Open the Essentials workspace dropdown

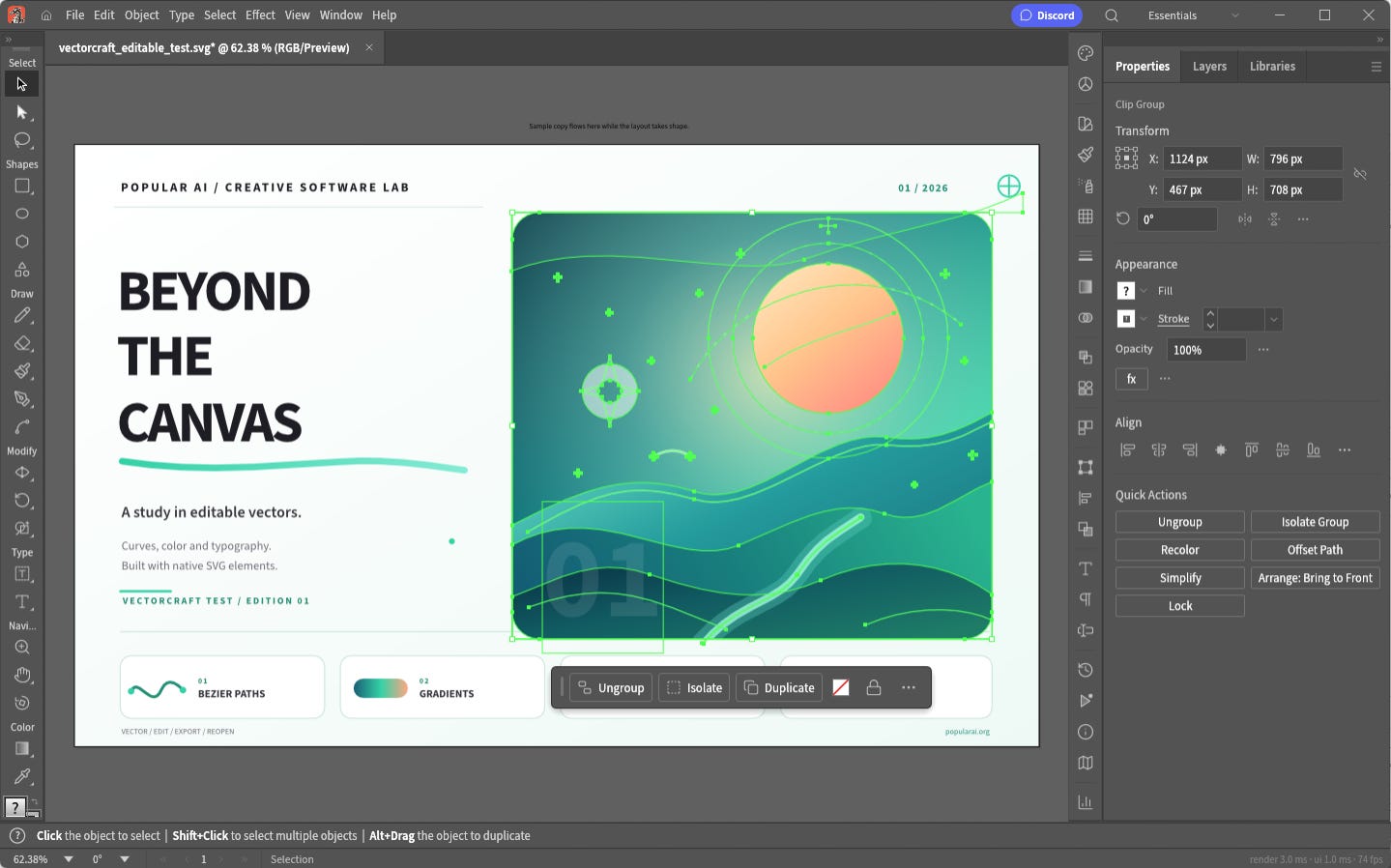coord(1193,15)
